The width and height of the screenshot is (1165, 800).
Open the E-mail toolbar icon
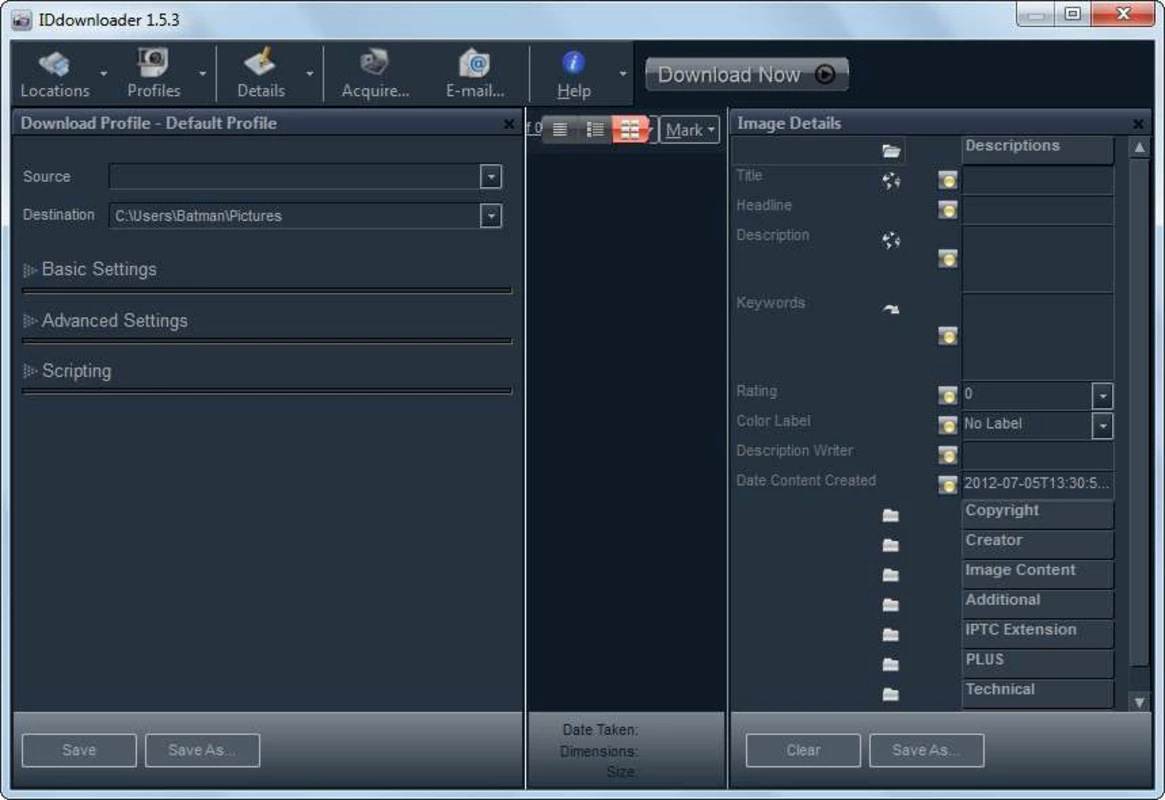[x=474, y=63]
